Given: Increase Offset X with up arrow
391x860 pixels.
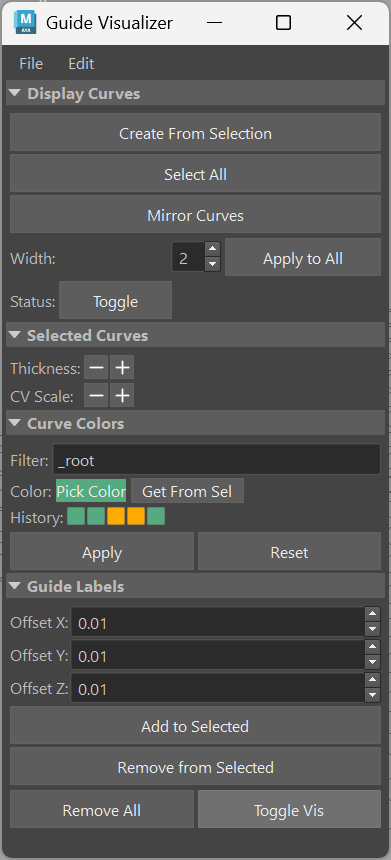Looking at the screenshot, I should [x=372, y=614].
